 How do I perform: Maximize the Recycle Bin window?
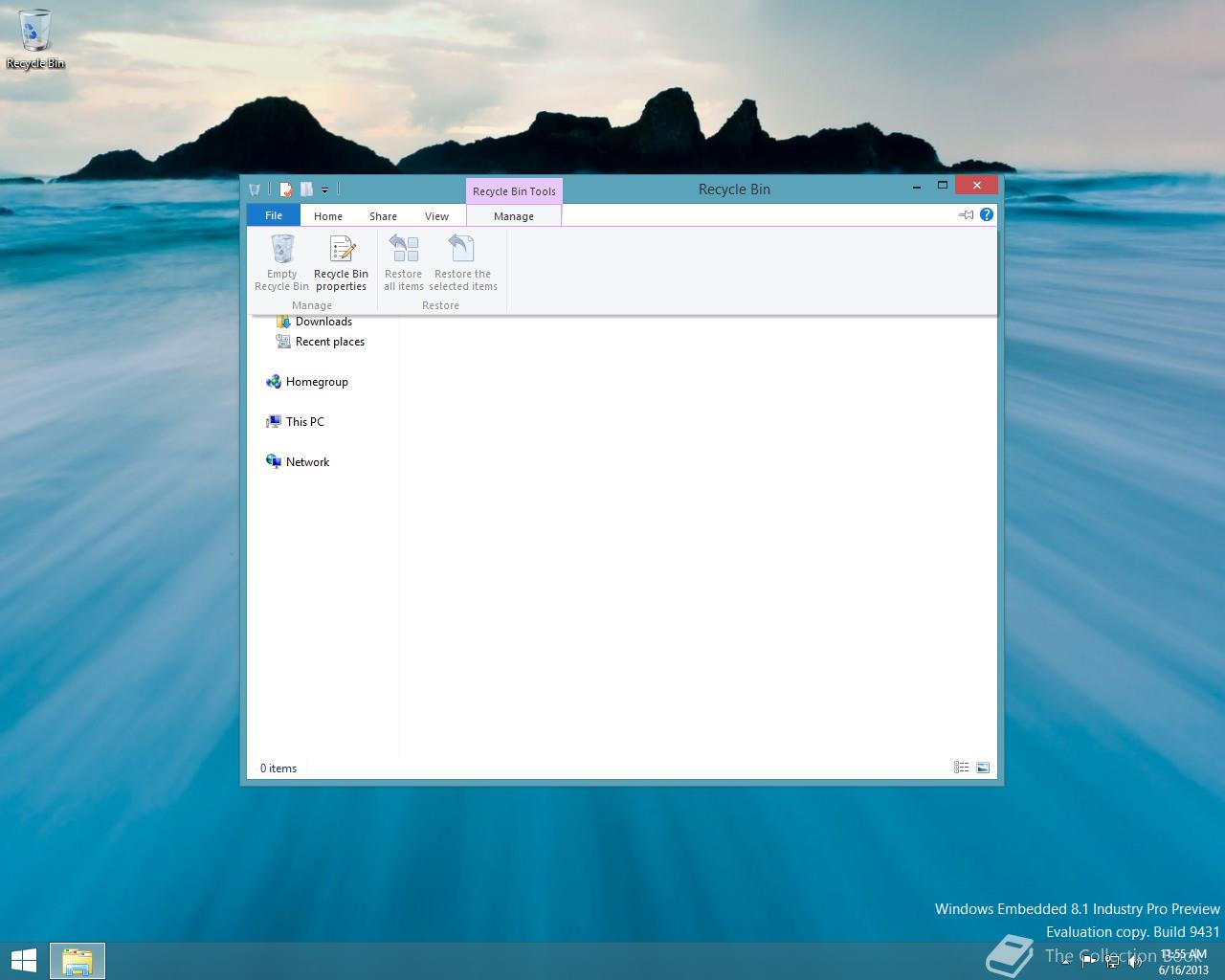pyautogui.click(x=942, y=186)
